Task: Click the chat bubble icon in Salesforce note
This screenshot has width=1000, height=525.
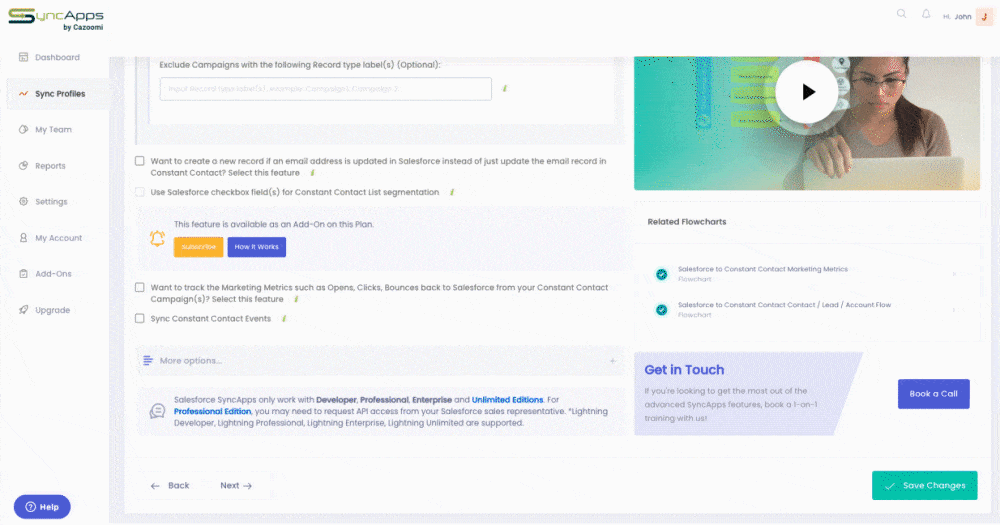Action: point(157,411)
